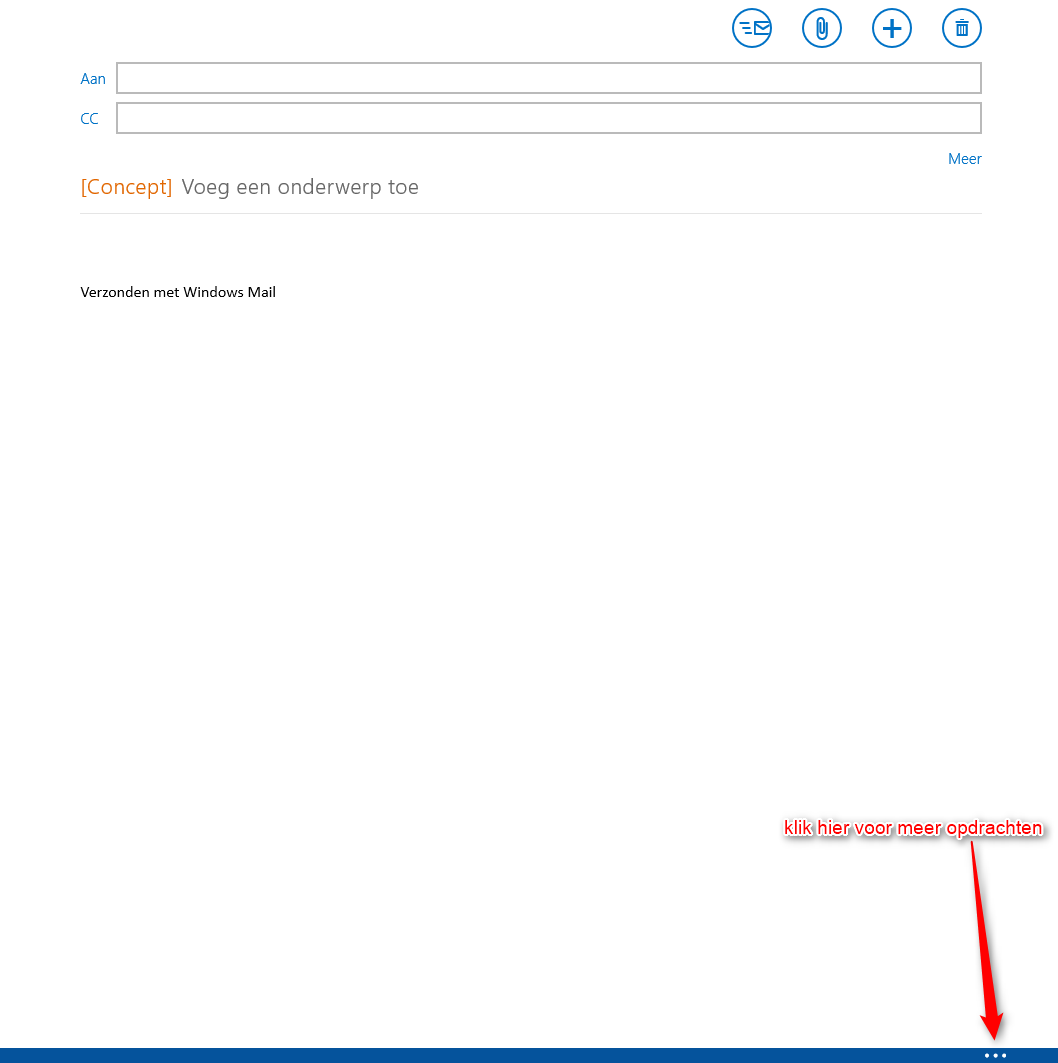Viewport: 1058px width, 1063px height.
Task: Delete the draft using trash icon
Action: (x=962, y=28)
